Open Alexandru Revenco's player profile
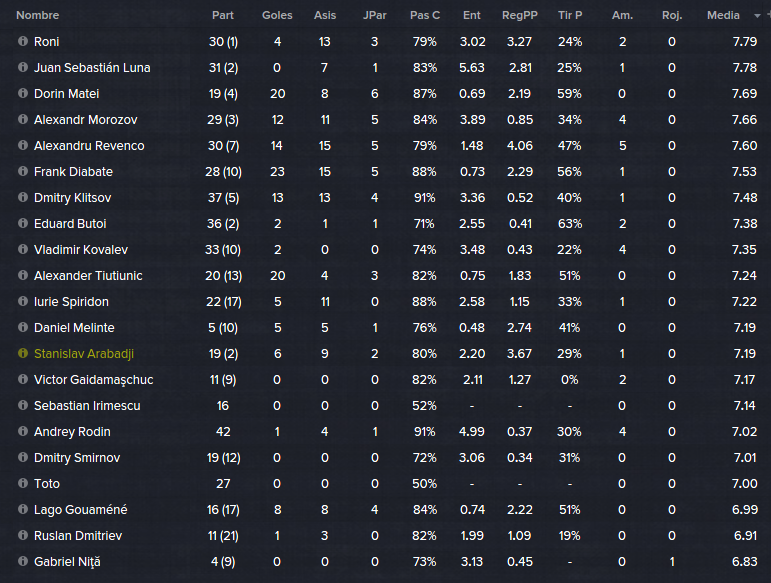771x583 pixels. (89, 146)
